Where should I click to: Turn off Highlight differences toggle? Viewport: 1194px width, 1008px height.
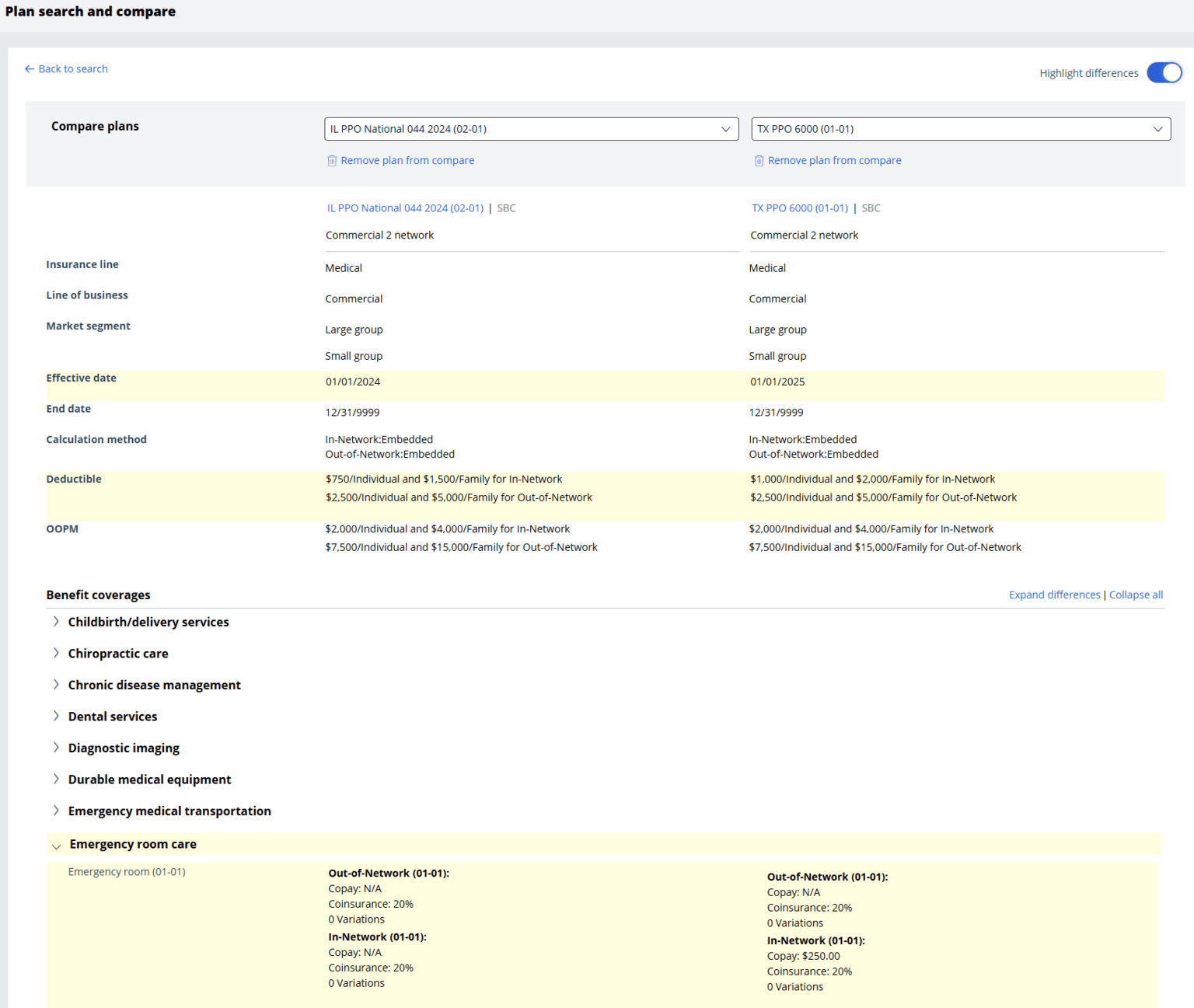1164,73
